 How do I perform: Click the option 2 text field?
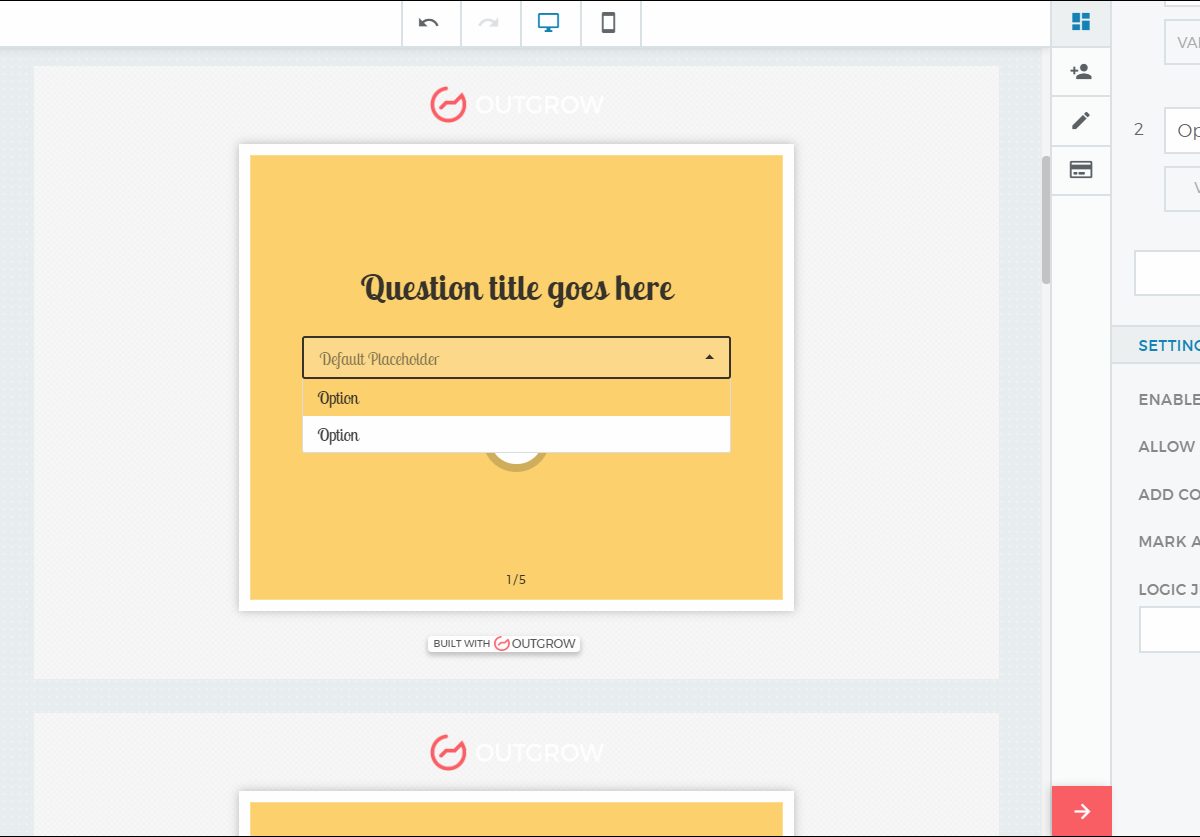(x=1183, y=131)
